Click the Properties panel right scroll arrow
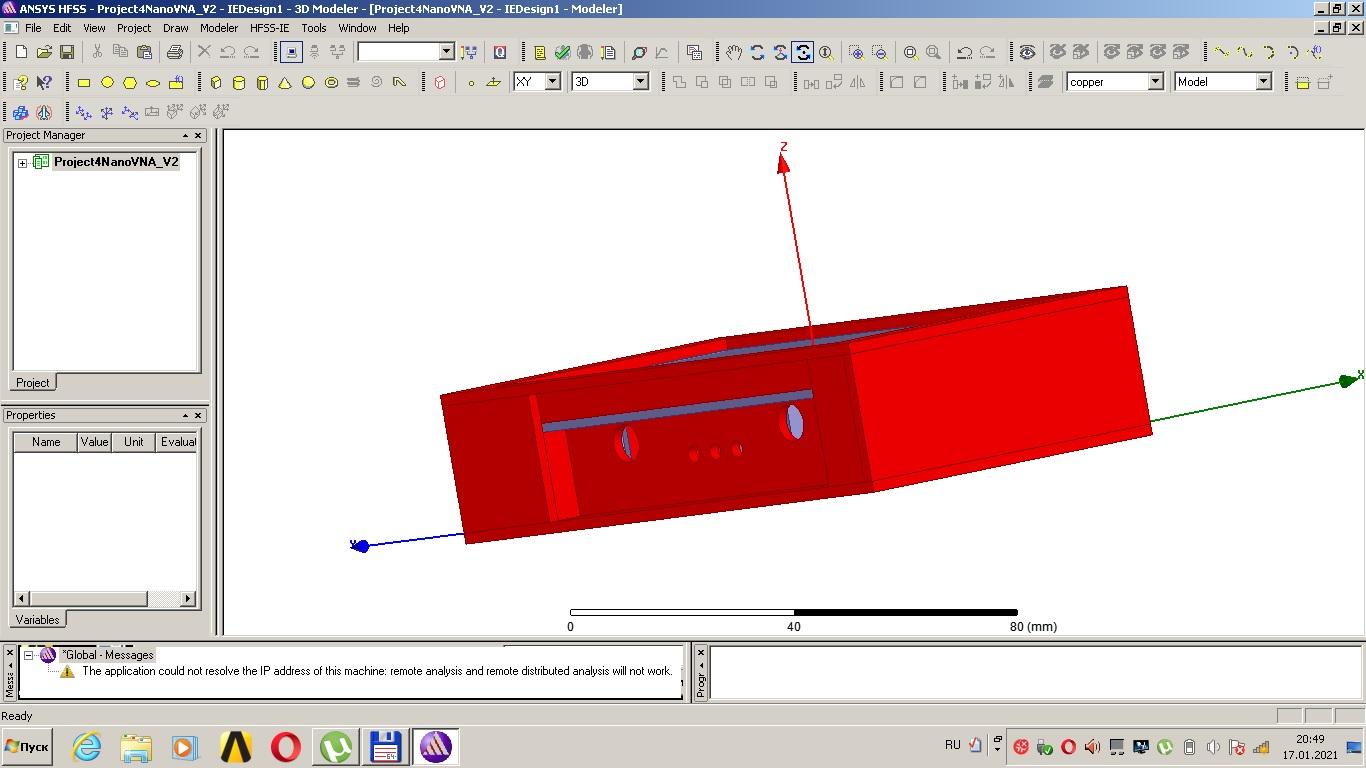The height and width of the screenshot is (768, 1366). tap(187, 598)
